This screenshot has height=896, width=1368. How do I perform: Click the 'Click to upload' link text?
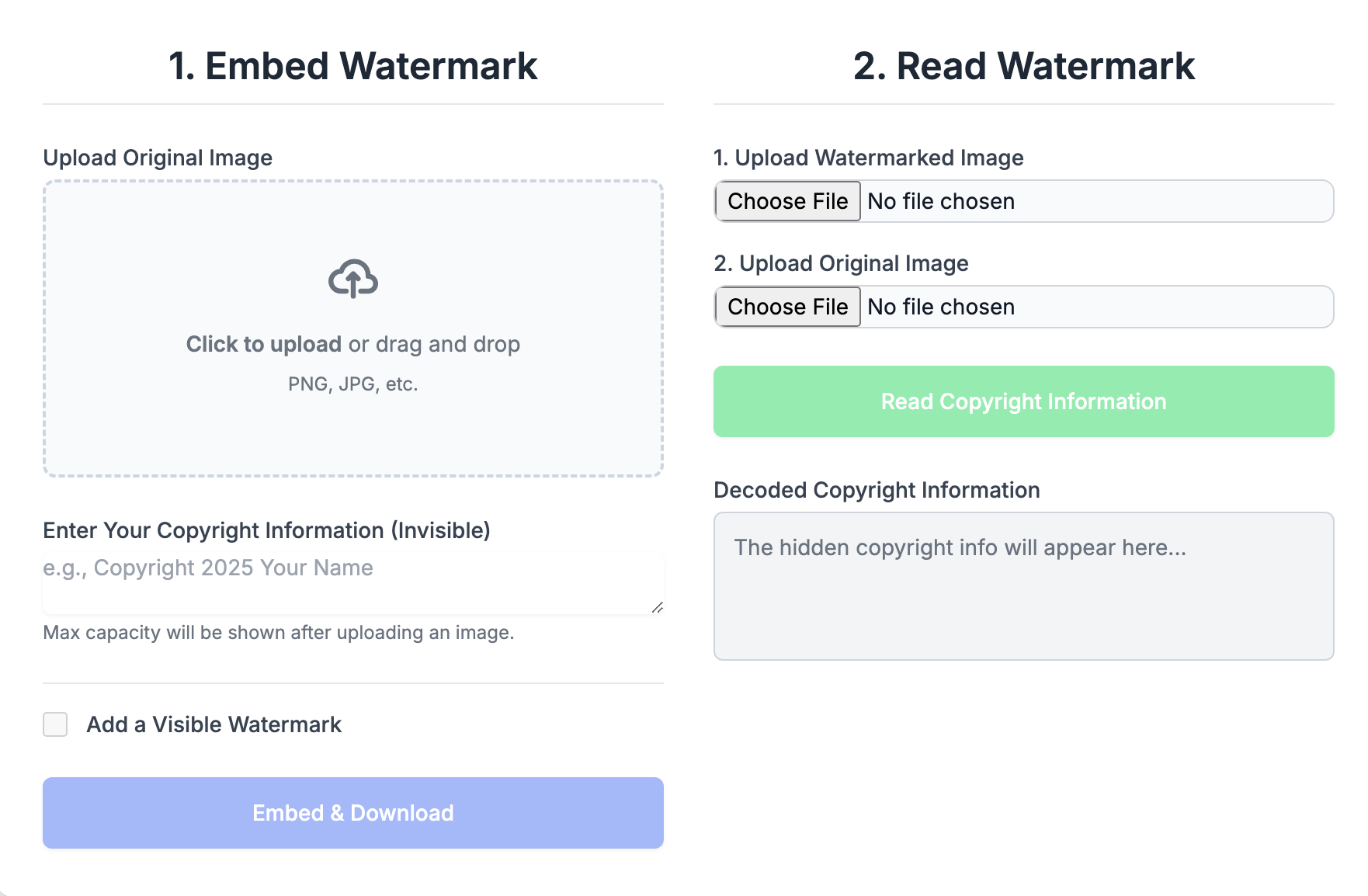264,344
